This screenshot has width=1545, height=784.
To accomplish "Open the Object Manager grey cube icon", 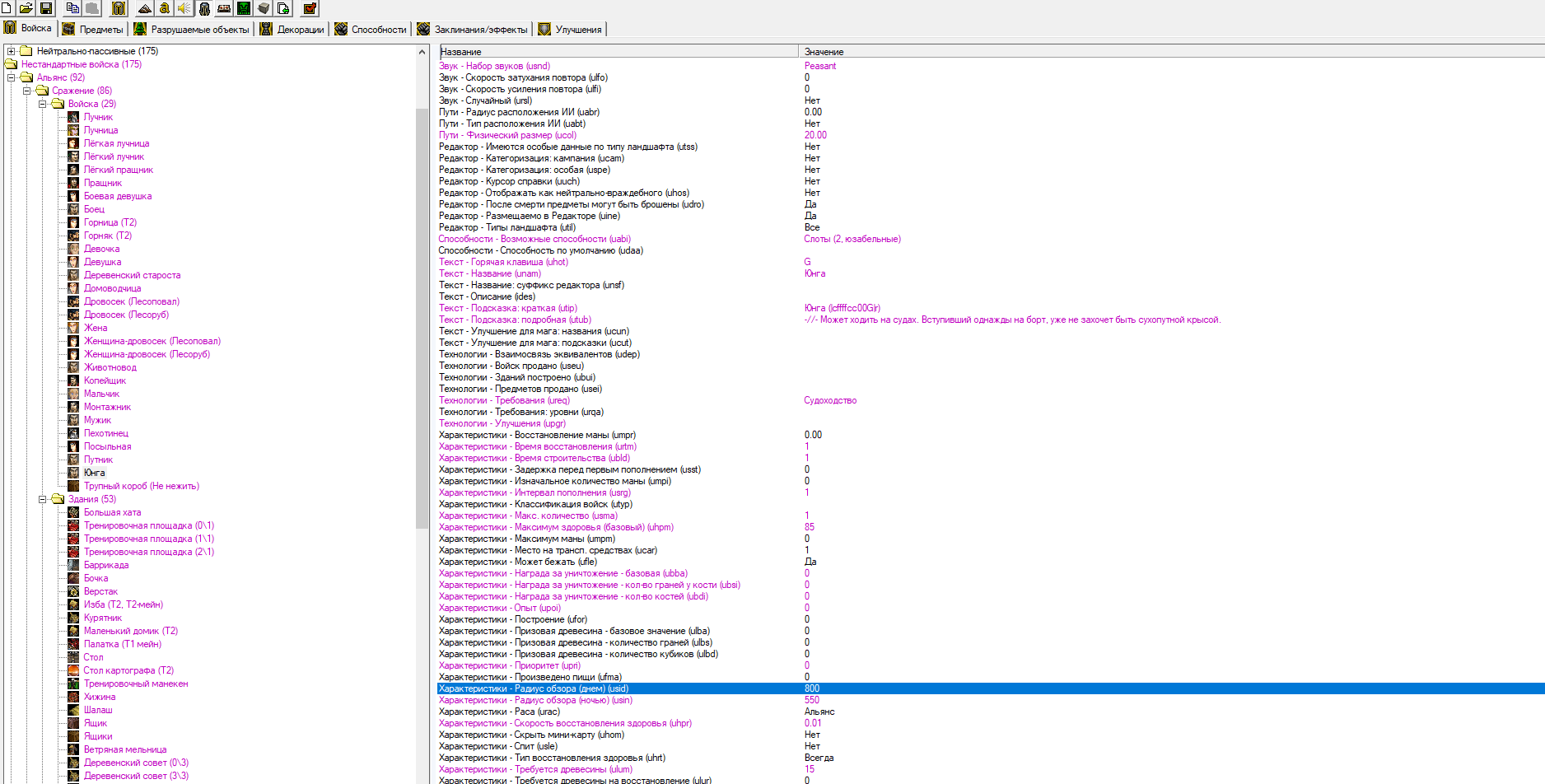I will point(264,8).
